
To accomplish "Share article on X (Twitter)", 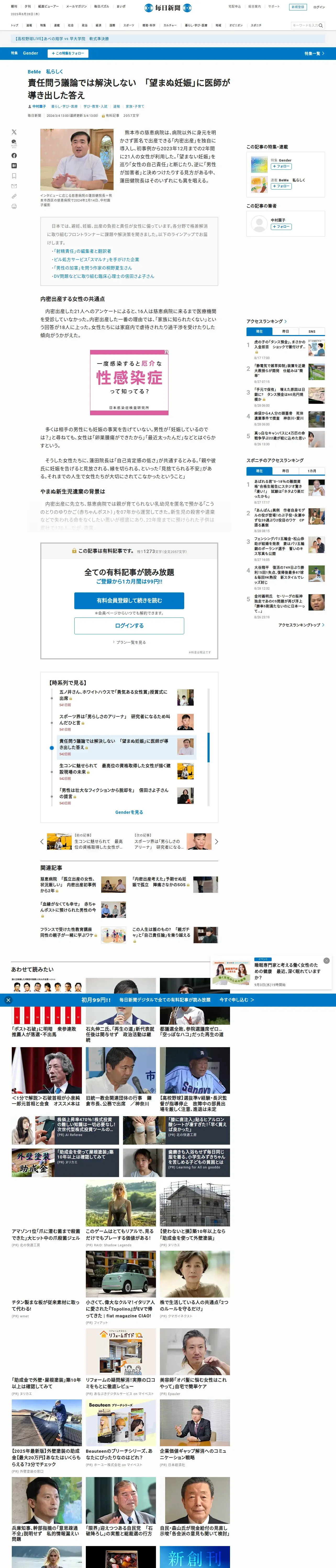I will pos(14,131).
